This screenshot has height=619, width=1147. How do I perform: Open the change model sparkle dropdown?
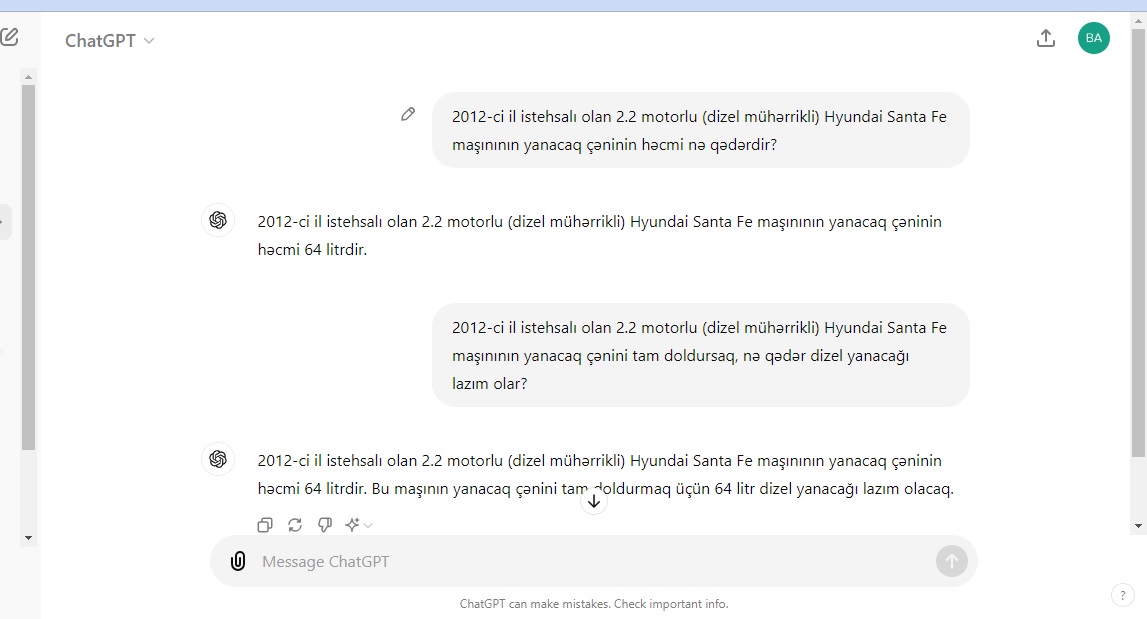pyautogui.click(x=358, y=525)
